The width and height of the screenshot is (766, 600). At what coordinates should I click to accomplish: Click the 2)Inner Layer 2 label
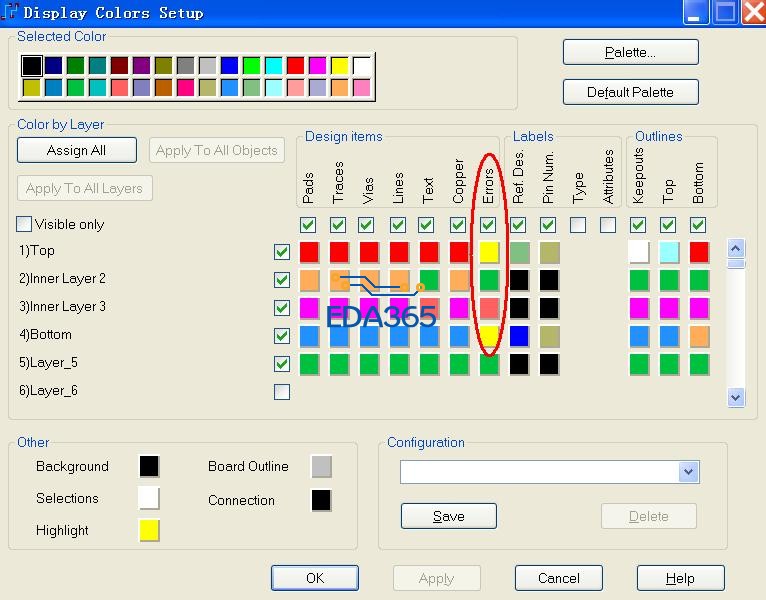click(62, 279)
